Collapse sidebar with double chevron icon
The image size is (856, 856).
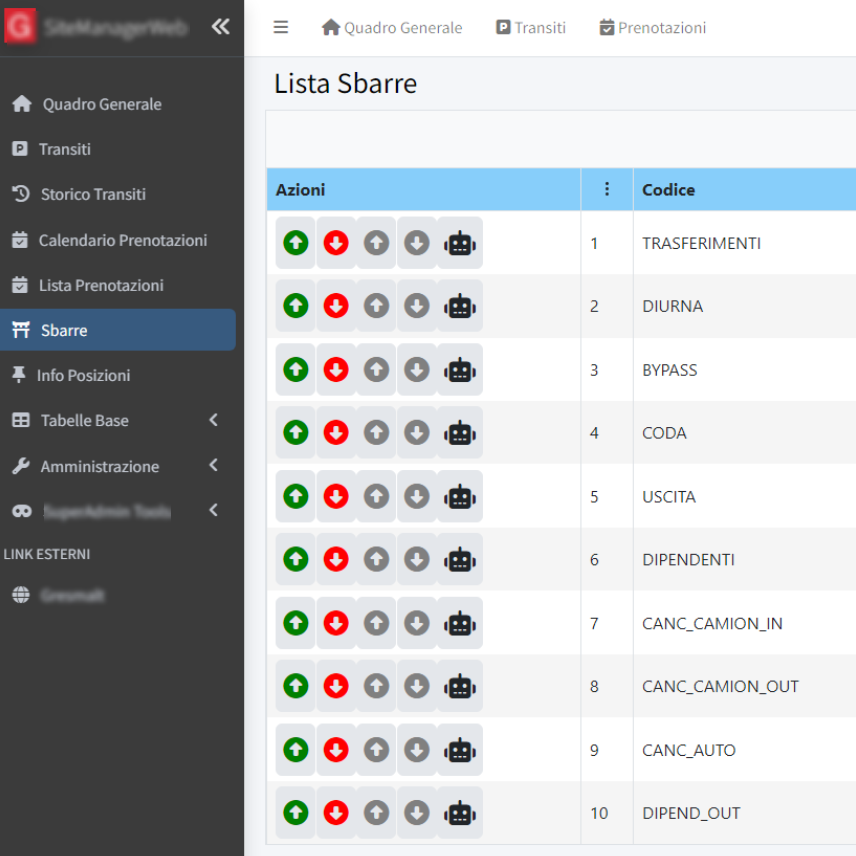click(221, 27)
